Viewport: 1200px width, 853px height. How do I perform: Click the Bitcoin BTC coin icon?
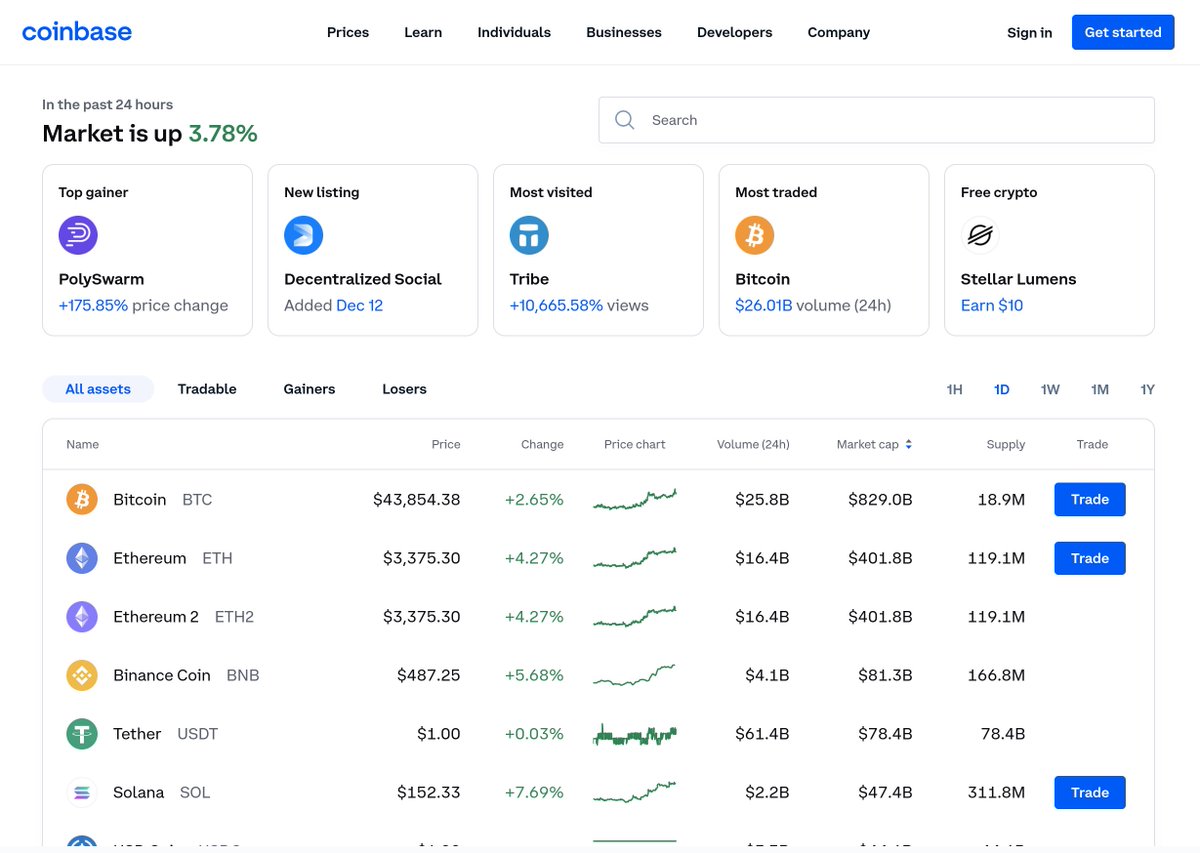pos(81,499)
